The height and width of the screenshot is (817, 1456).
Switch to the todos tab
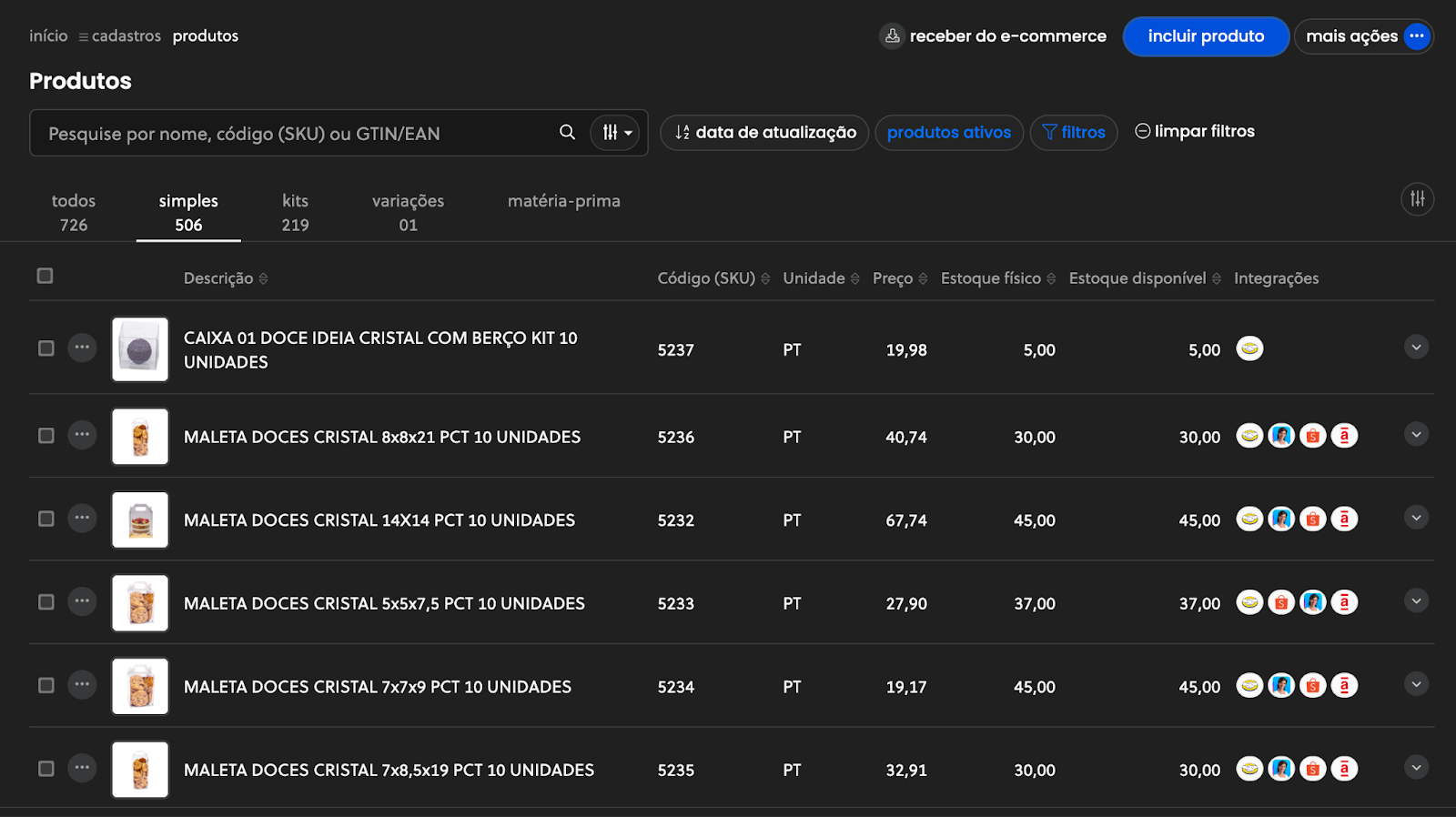[74, 212]
